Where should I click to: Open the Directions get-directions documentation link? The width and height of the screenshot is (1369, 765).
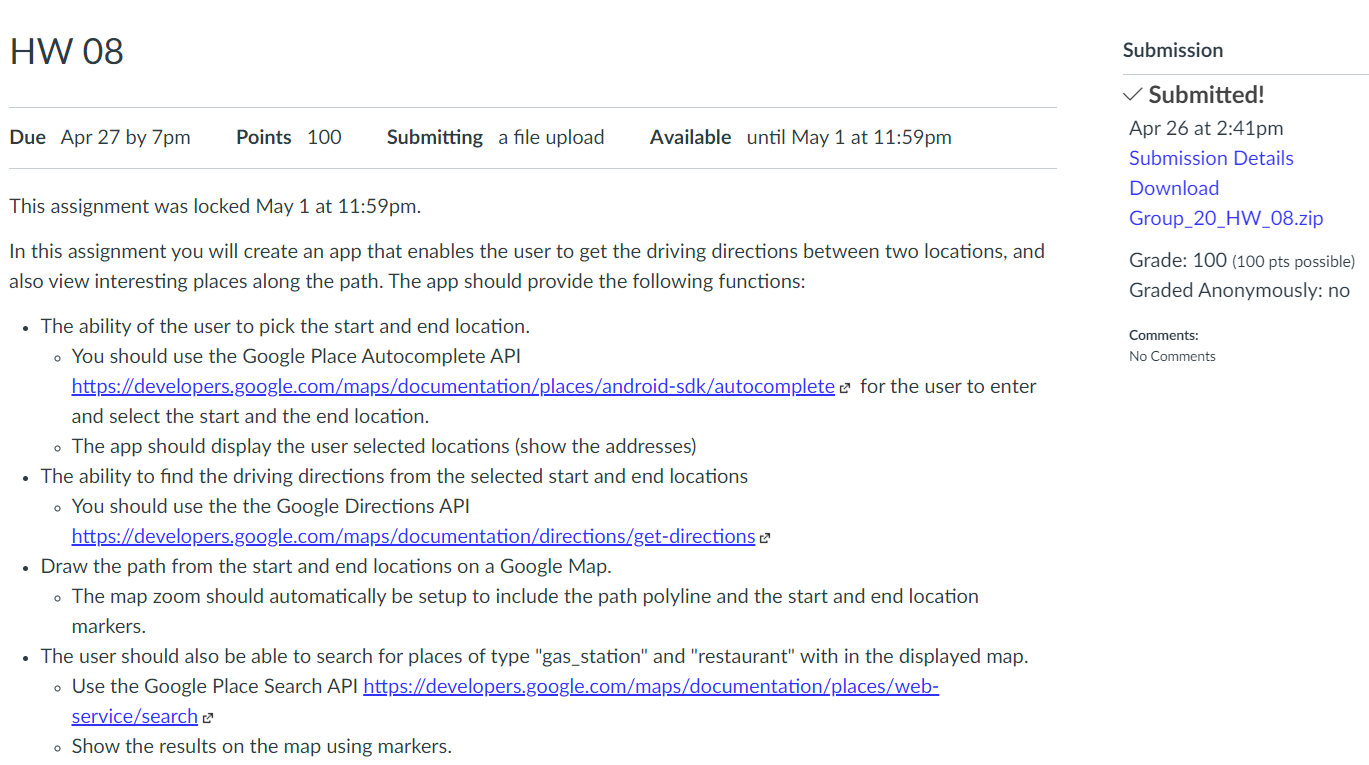coord(413,536)
